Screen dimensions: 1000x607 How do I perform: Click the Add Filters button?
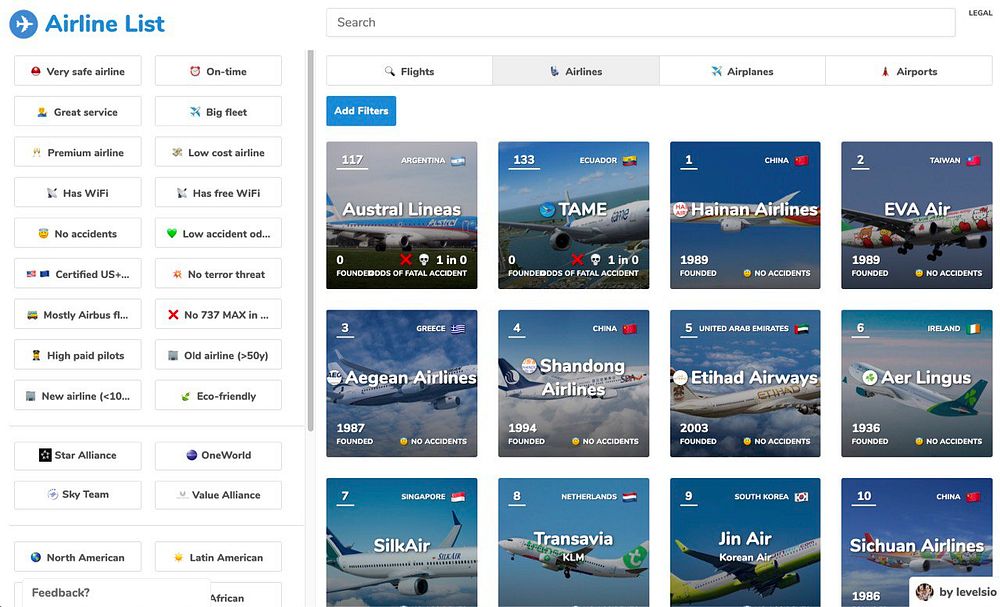(361, 111)
